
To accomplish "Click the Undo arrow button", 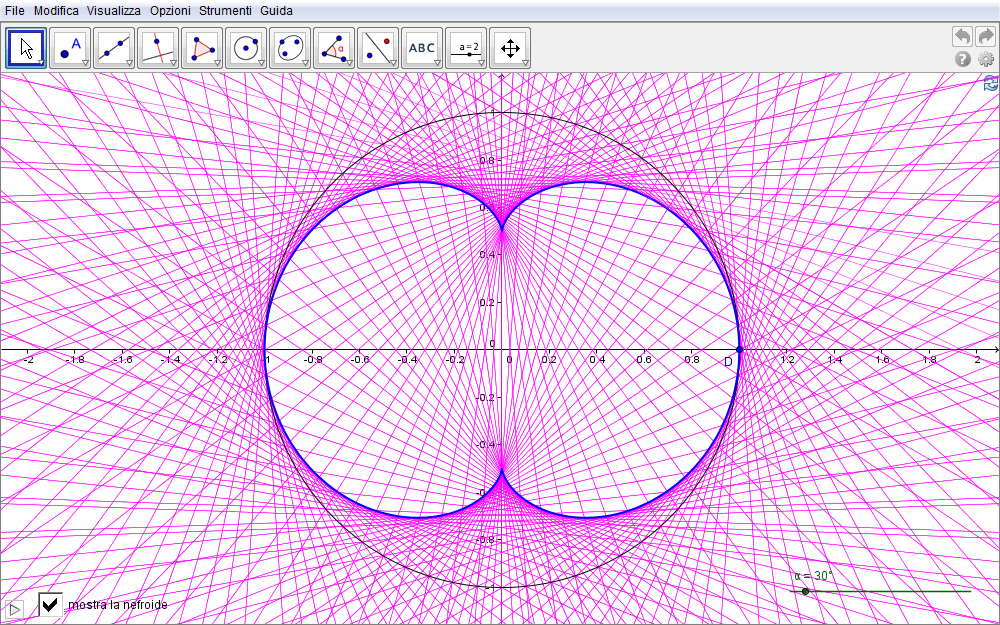I will pos(962,36).
